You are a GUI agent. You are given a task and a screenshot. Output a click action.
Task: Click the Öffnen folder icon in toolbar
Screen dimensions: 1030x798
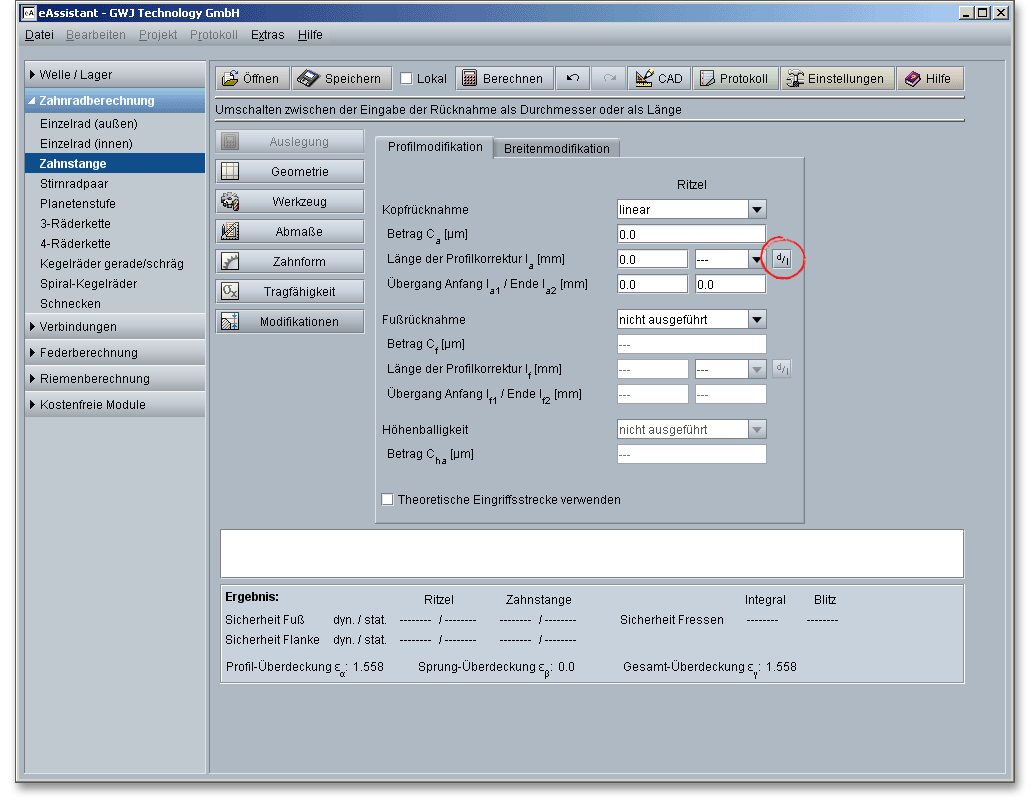point(230,79)
